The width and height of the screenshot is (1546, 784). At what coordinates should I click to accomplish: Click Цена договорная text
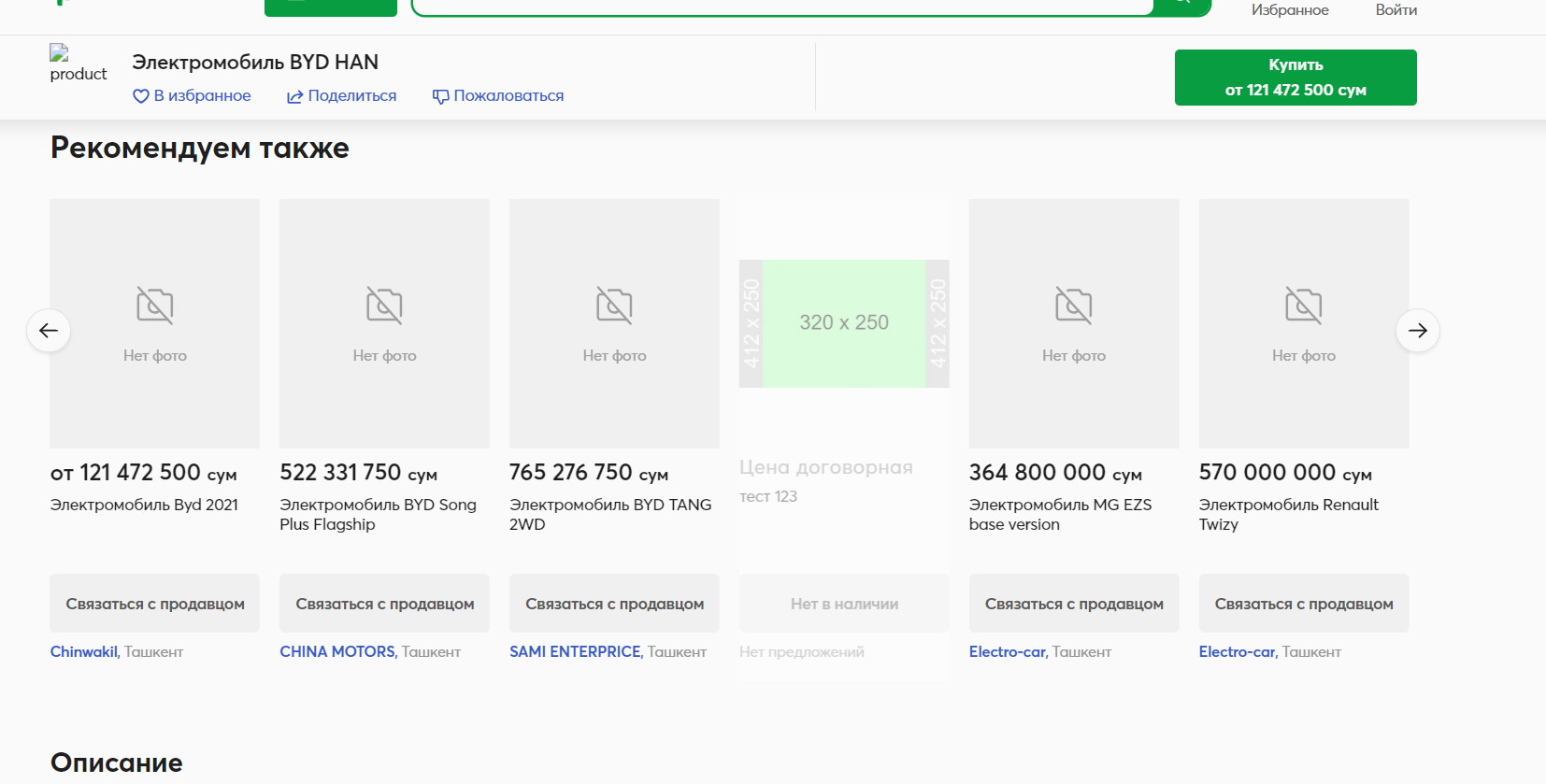826,467
